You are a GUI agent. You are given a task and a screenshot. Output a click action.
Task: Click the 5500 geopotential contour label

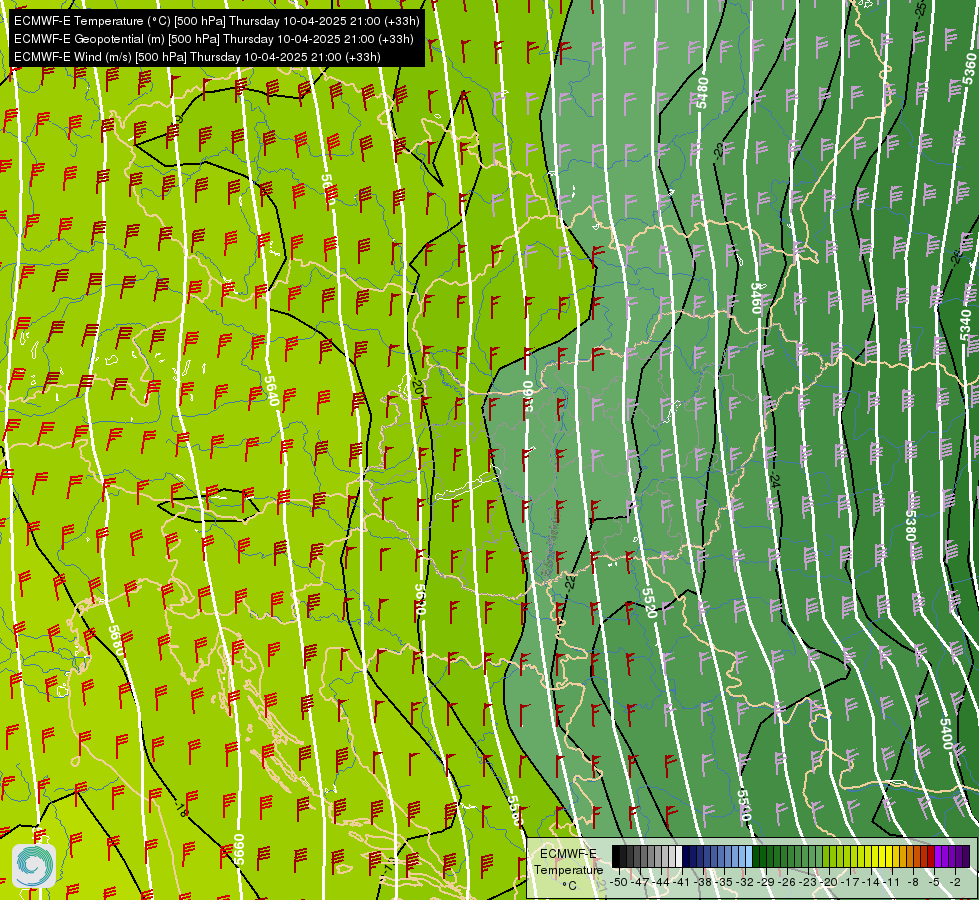(744, 805)
